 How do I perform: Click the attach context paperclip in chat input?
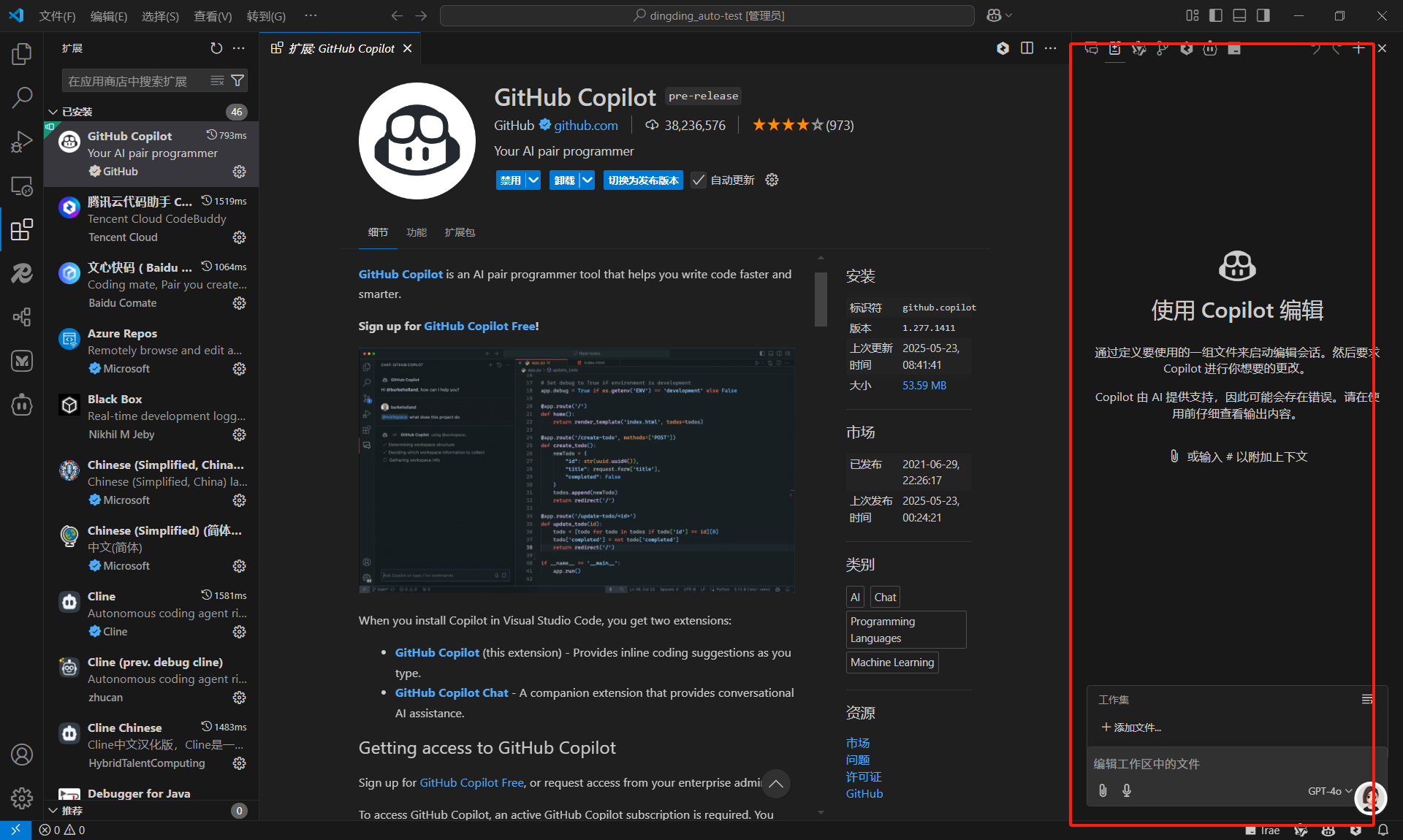tap(1103, 790)
